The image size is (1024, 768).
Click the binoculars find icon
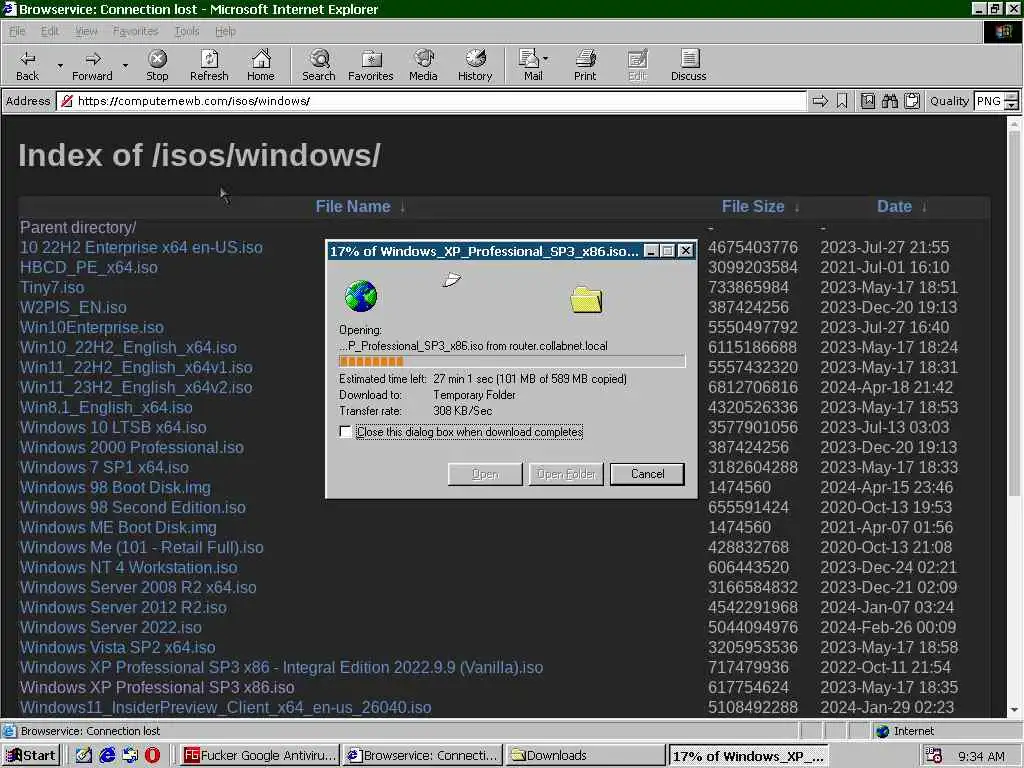click(x=889, y=101)
